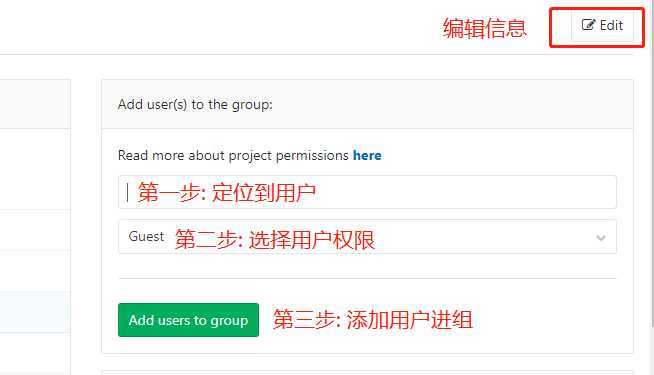Click the green Add users to group button
Image resolution: width=654 pixels, height=375 pixels.
click(x=189, y=320)
